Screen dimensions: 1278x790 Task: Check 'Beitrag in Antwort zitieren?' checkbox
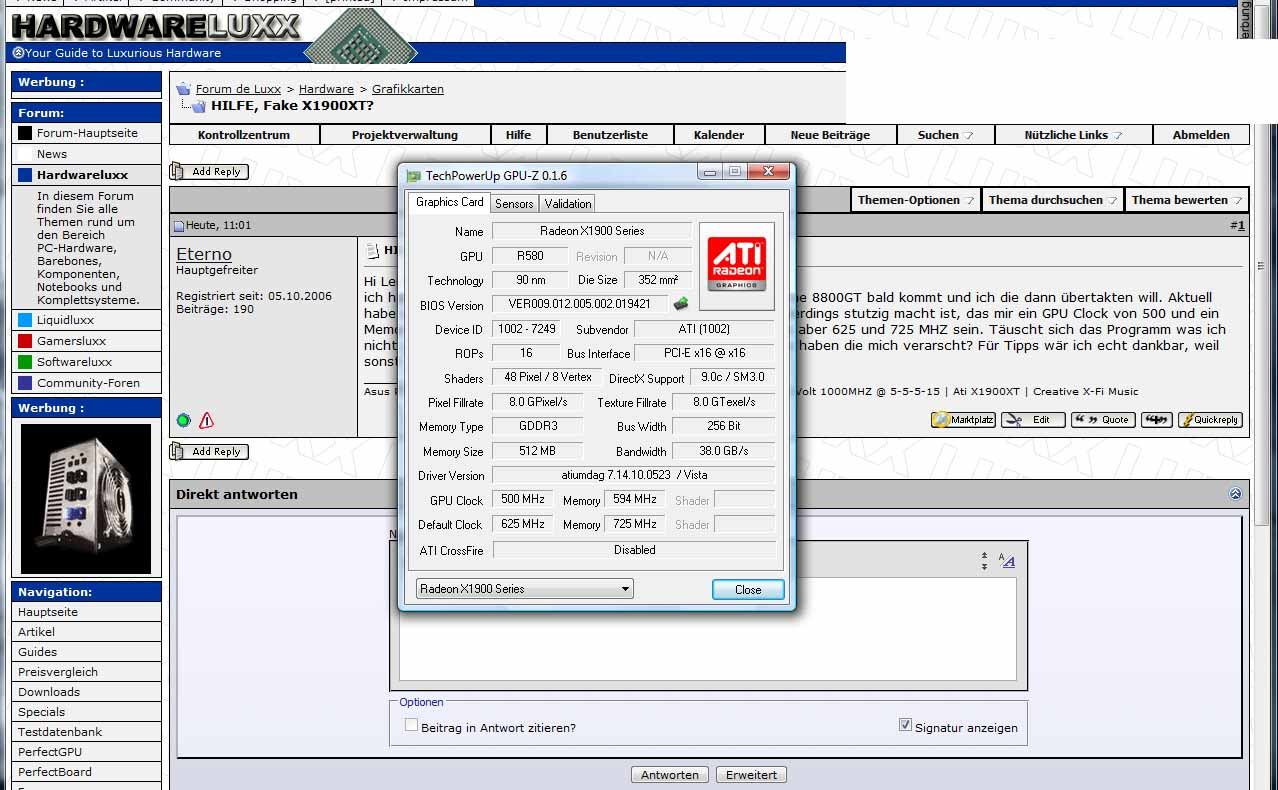tap(411, 725)
